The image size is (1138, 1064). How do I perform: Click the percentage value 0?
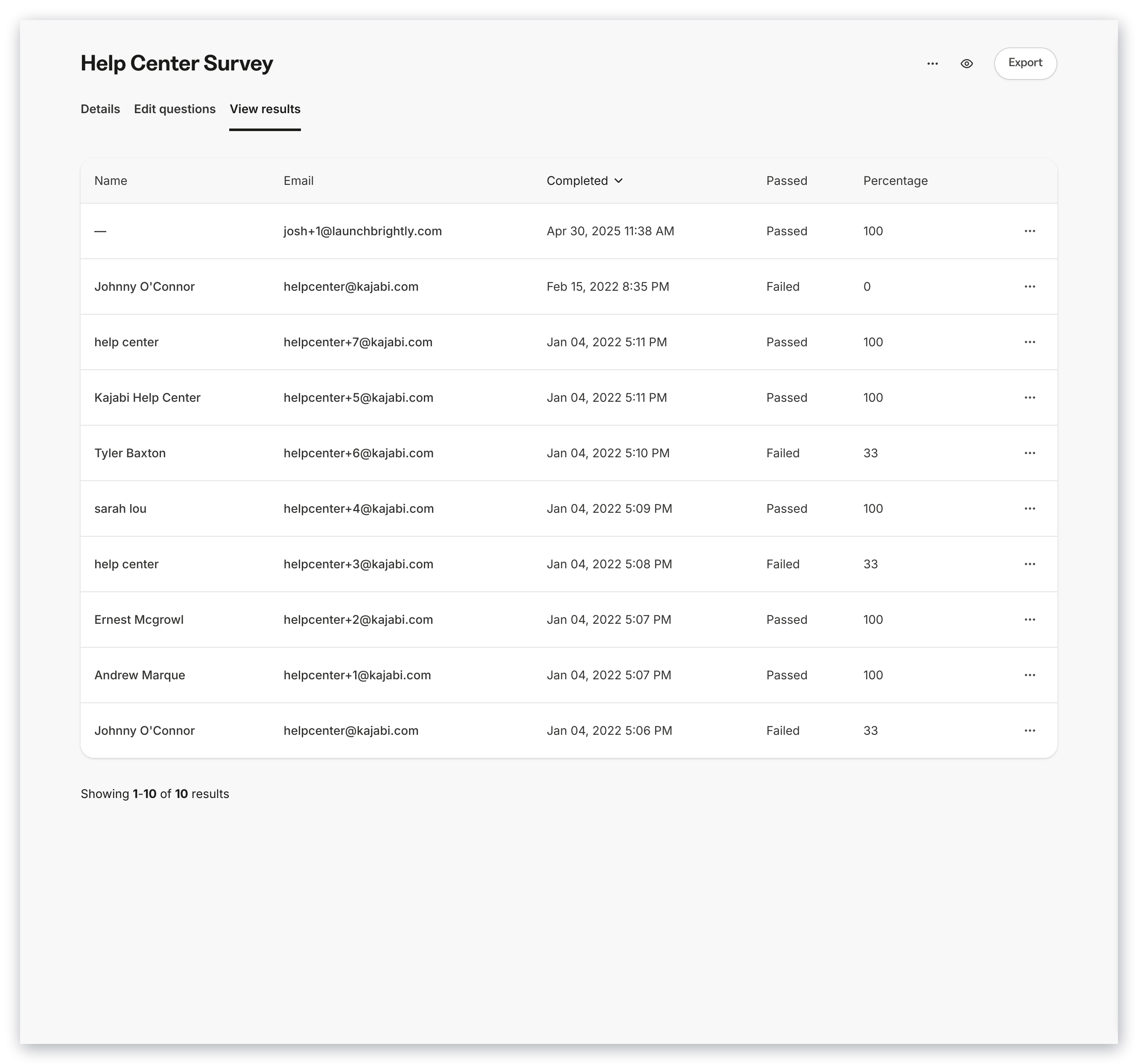click(x=867, y=286)
